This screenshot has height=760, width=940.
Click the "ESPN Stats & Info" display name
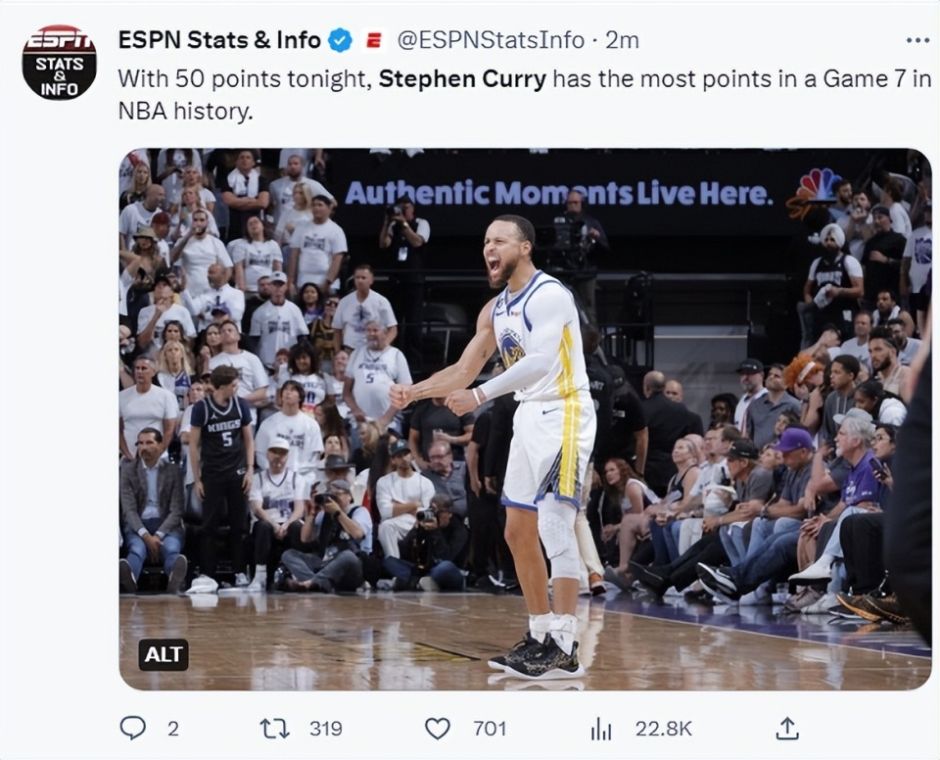tap(219, 40)
